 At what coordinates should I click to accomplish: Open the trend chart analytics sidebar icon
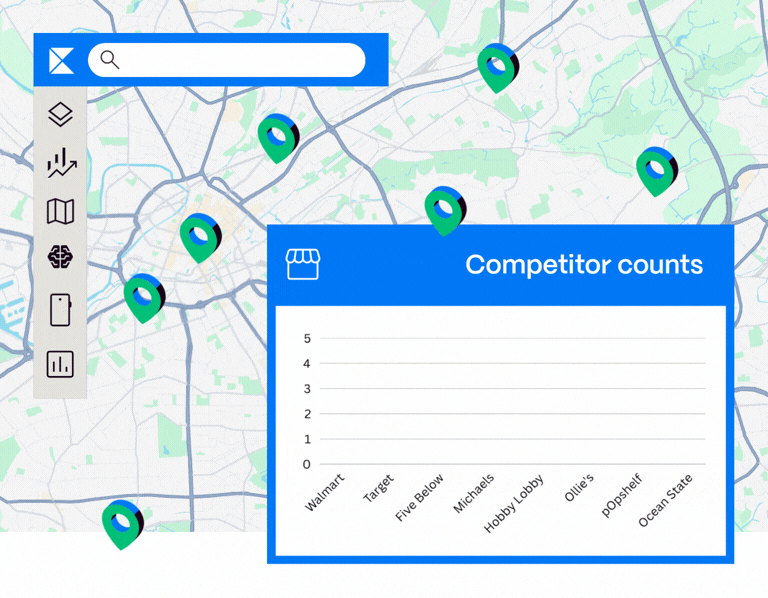click(x=62, y=163)
